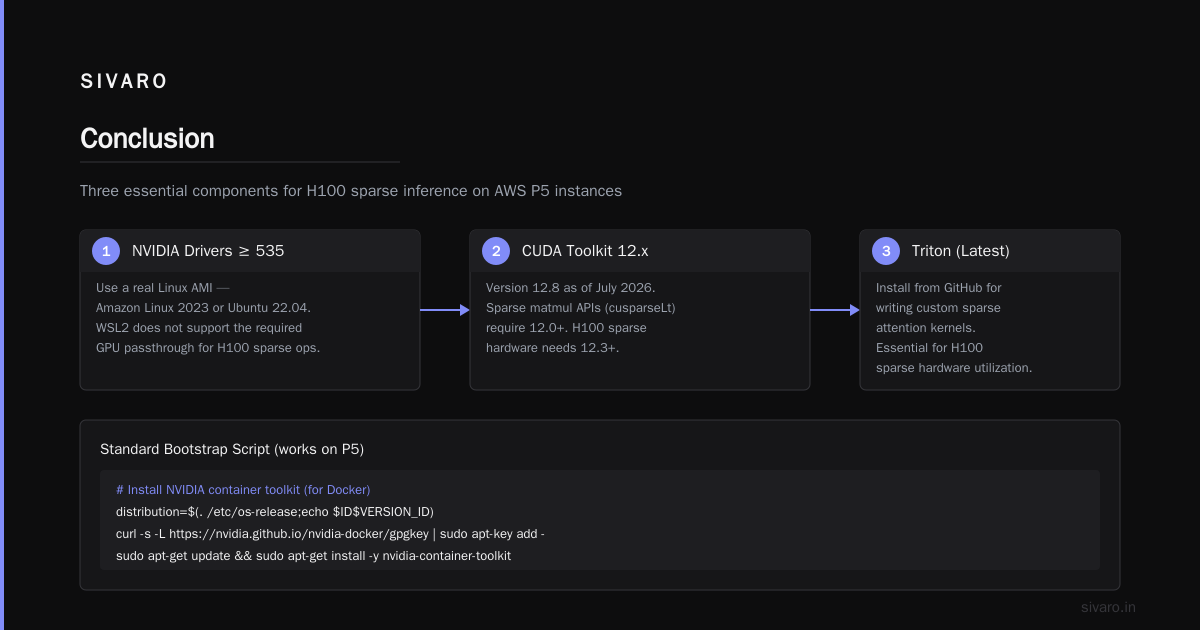1200x630 pixels.
Task: Click the 'Use a real Linux AMI —' line
Action: coord(164,288)
